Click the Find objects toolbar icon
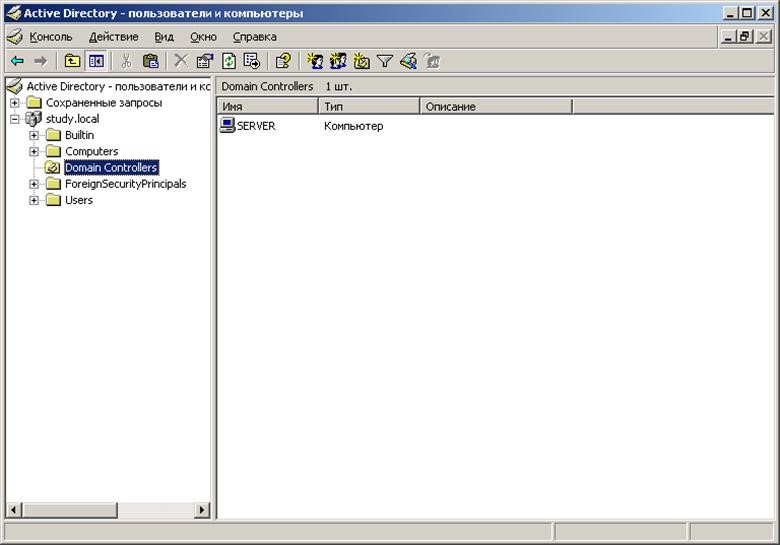 tap(408, 61)
